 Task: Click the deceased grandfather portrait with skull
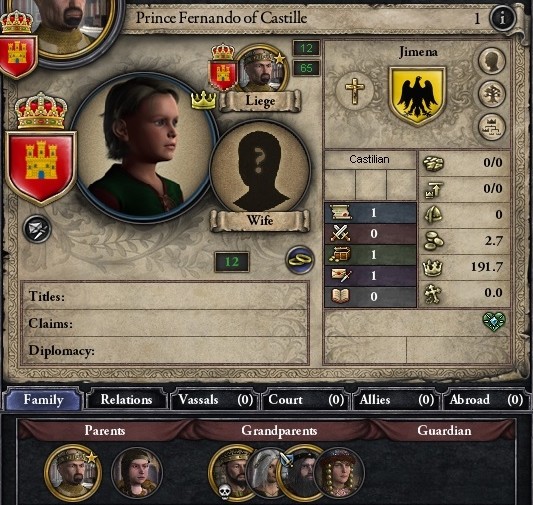coord(232,472)
